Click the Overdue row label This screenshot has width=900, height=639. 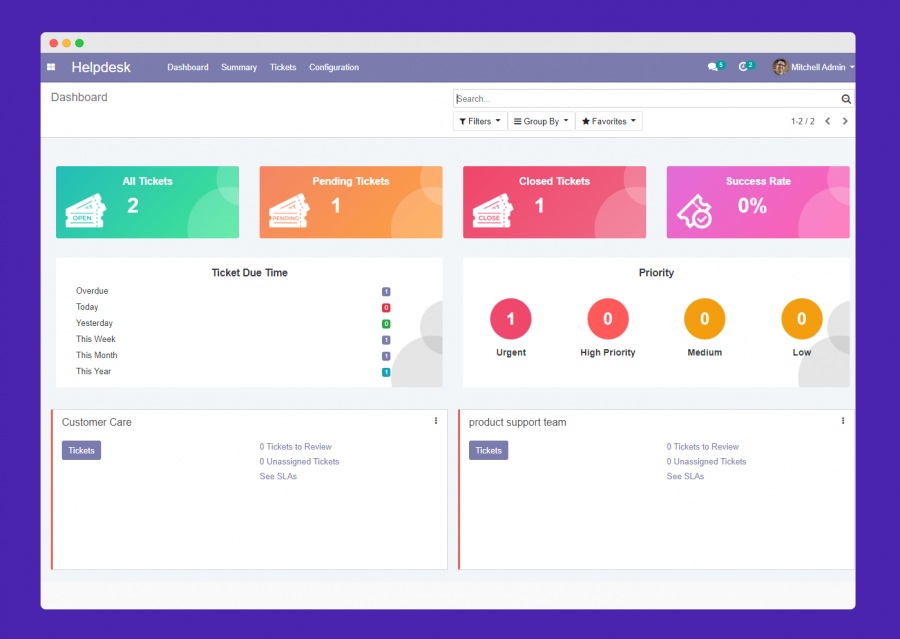point(92,291)
